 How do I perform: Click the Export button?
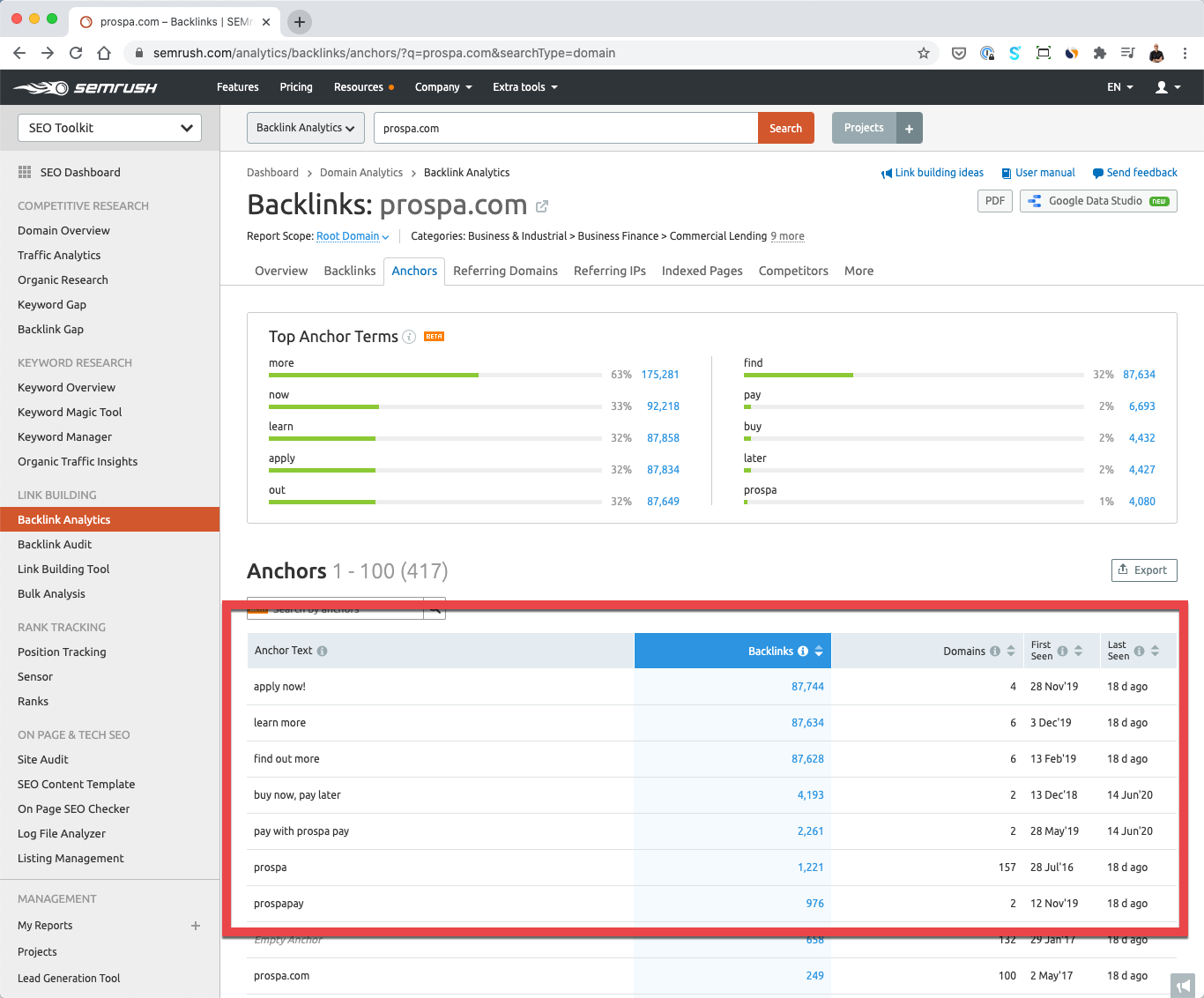click(x=1144, y=570)
